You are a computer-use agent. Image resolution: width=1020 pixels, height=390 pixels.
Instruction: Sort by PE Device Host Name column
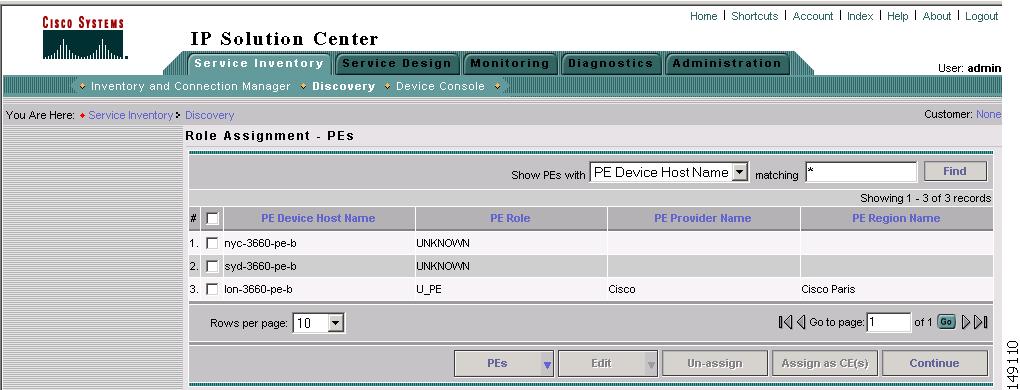(x=318, y=218)
